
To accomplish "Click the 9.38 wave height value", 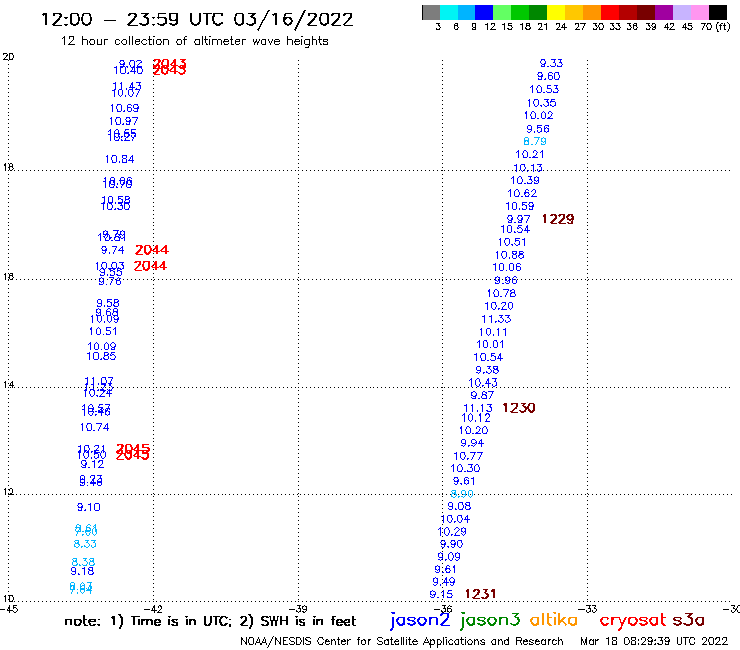I will [487, 370].
